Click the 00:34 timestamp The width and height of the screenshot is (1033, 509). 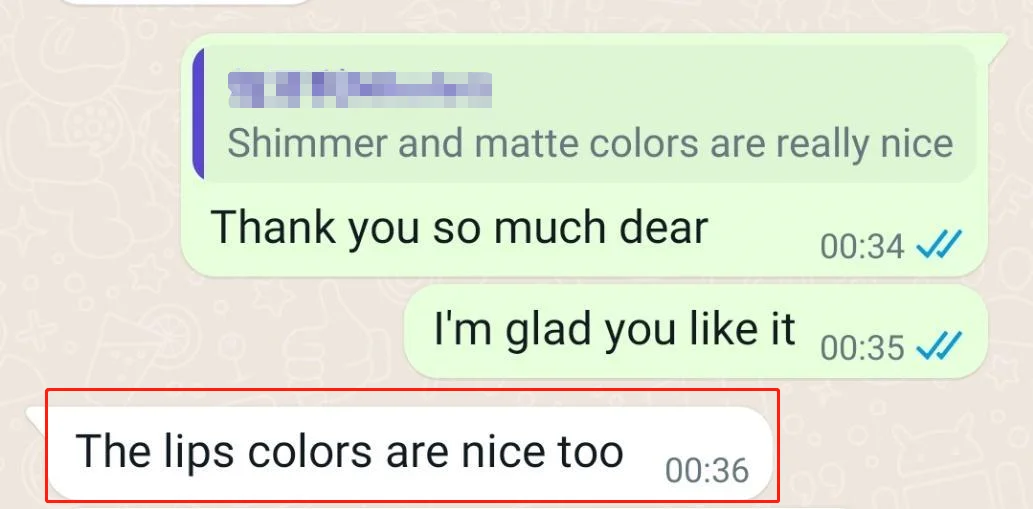tap(862, 246)
